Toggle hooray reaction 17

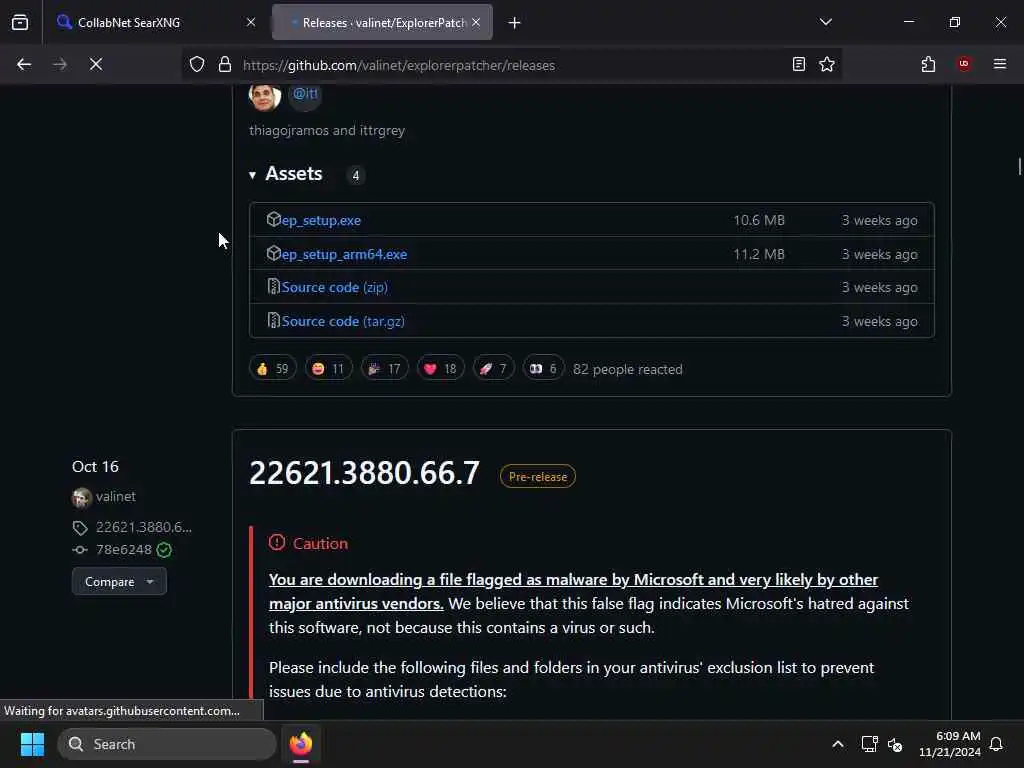pyautogui.click(x=385, y=369)
